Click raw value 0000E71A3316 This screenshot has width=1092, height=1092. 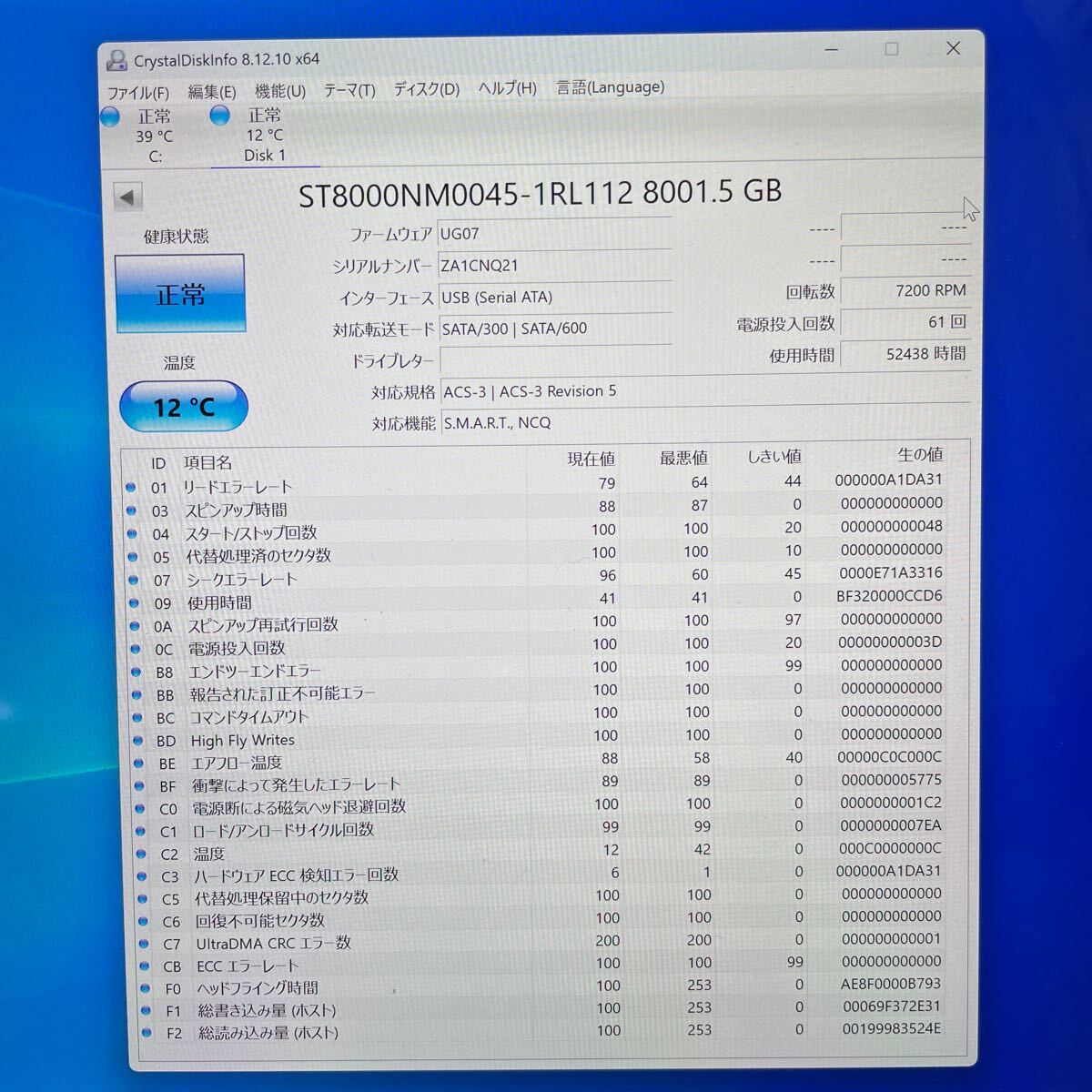[891, 572]
